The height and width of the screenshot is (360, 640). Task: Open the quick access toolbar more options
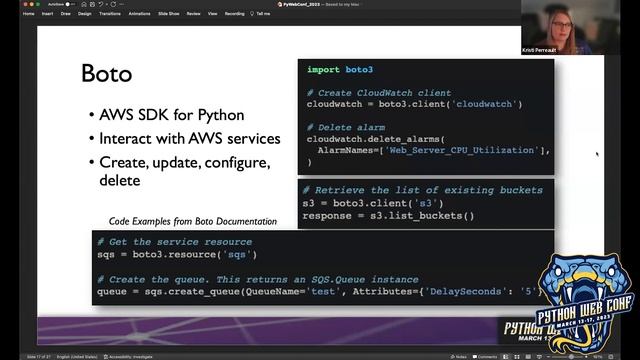(122, 4)
